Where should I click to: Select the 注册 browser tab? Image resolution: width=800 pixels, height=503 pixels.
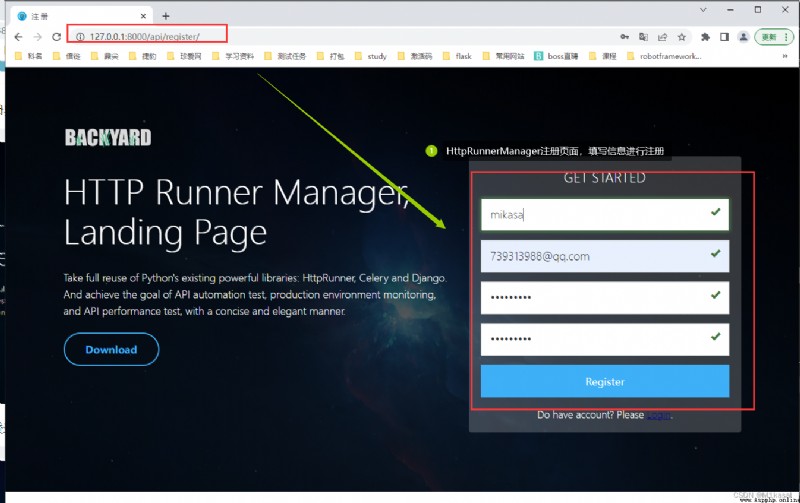pyautogui.click(x=82, y=16)
